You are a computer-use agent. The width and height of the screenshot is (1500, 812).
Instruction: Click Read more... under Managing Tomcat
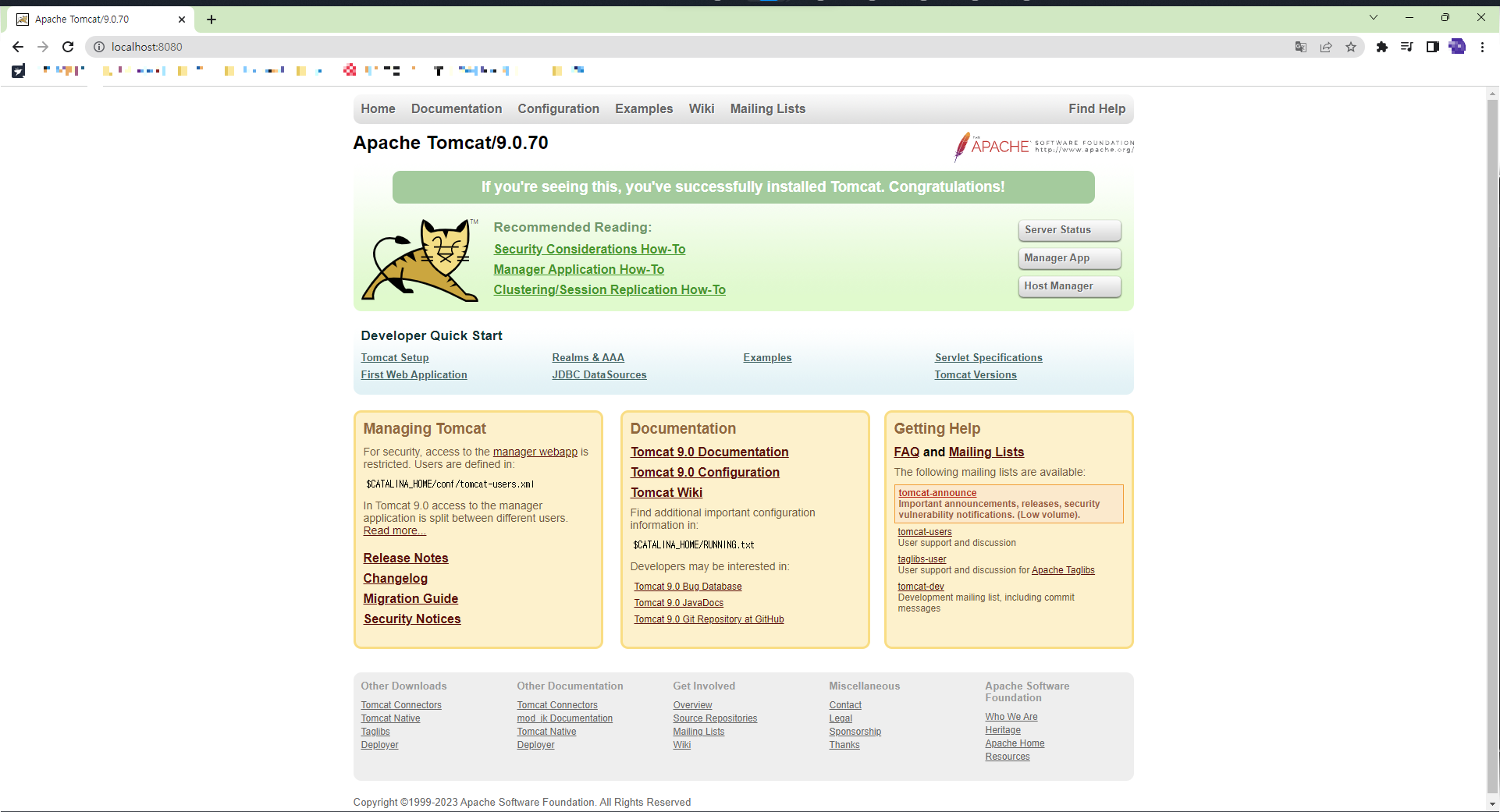click(x=394, y=530)
